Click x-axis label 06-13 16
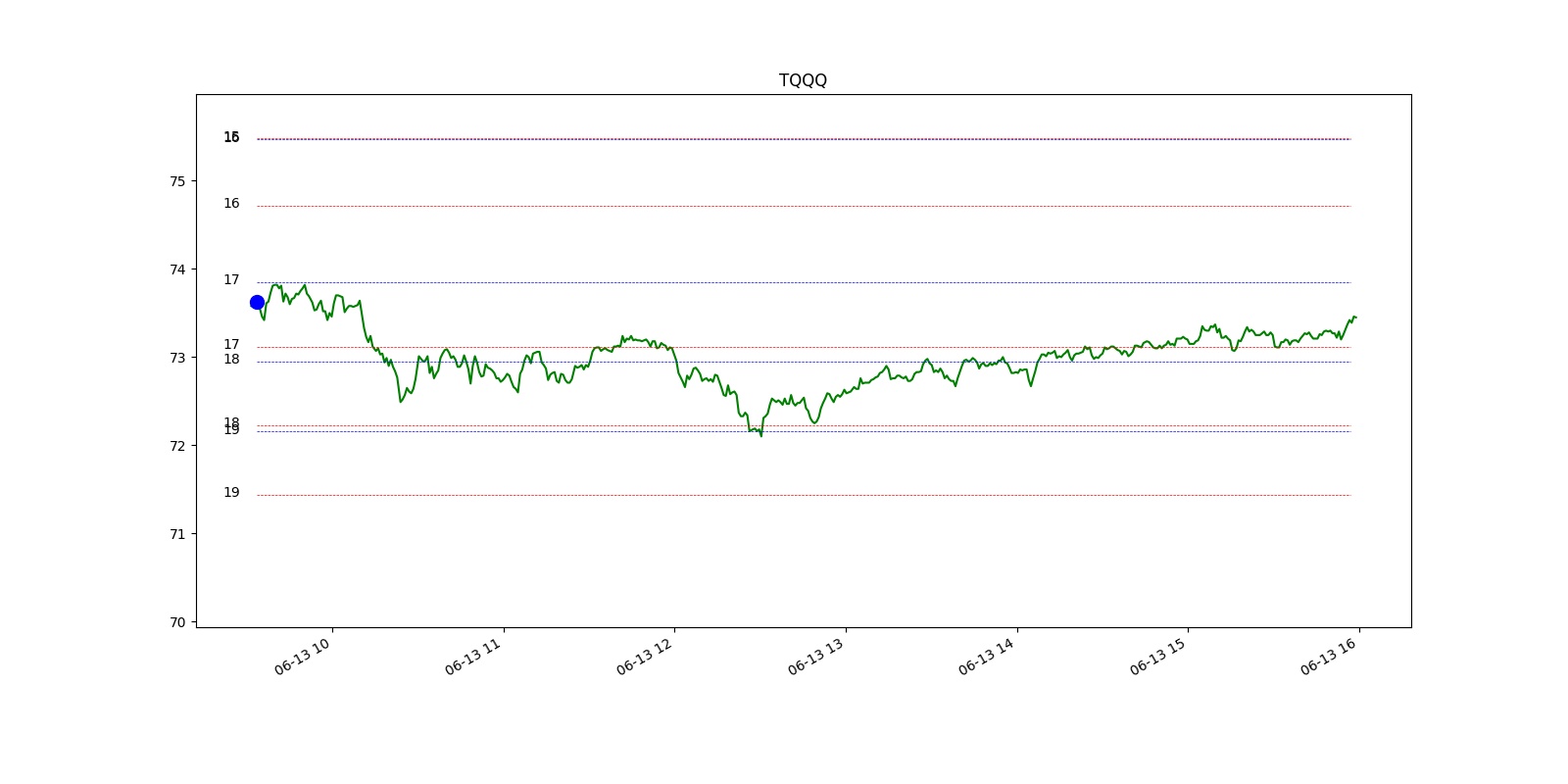The width and height of the screenshot is (1568, 784). 1329,656
